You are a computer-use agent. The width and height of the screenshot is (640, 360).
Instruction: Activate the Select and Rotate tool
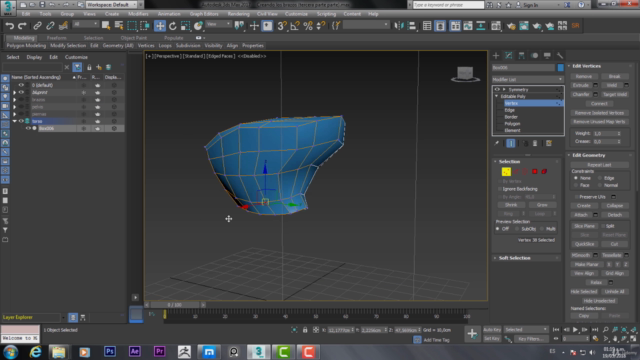[173, 26]
